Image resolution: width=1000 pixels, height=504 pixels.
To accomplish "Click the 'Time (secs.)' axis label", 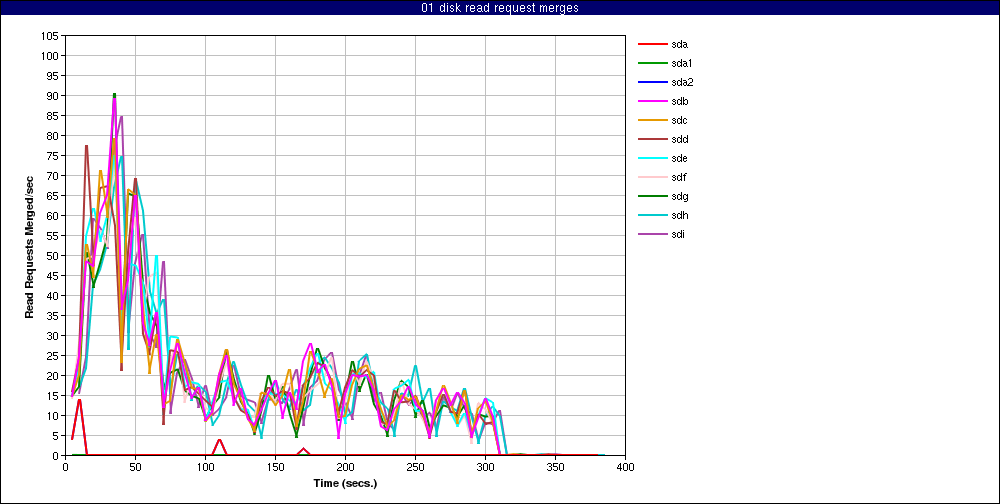I will 345,484.
